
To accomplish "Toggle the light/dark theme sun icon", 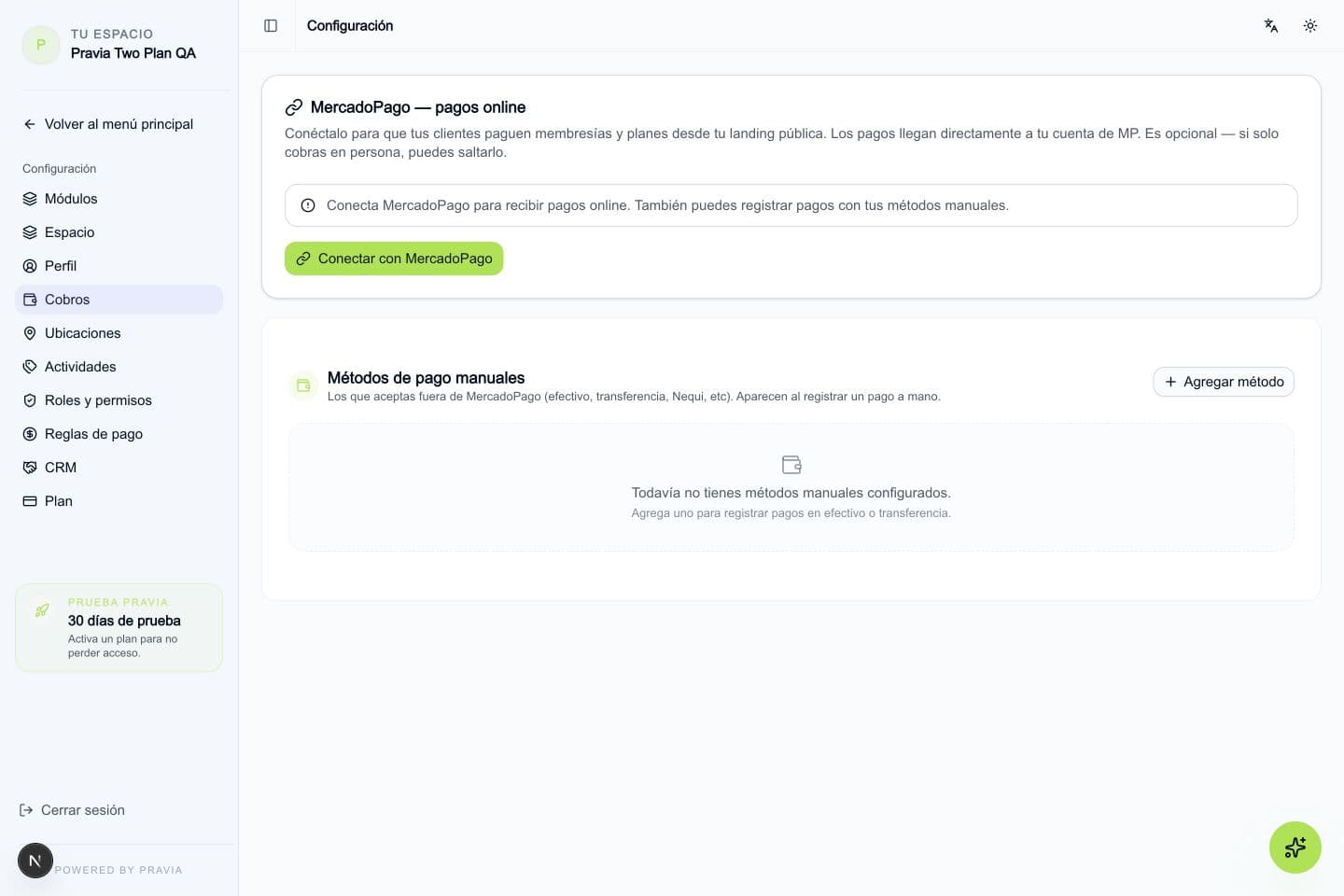I will (x=1310, y=26).
